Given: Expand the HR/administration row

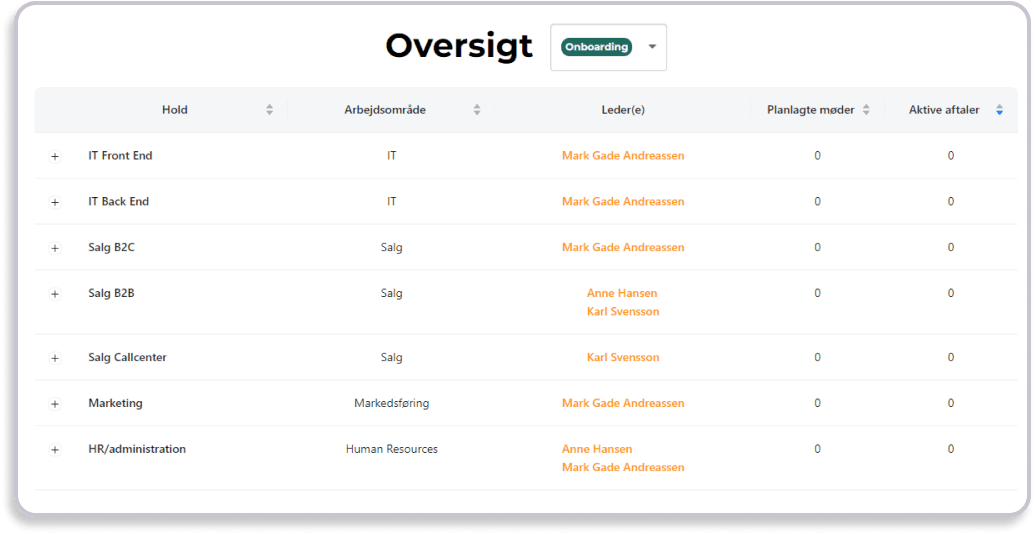Looking at the screenshot, I should pyautogui.click(x=55, y=450).
